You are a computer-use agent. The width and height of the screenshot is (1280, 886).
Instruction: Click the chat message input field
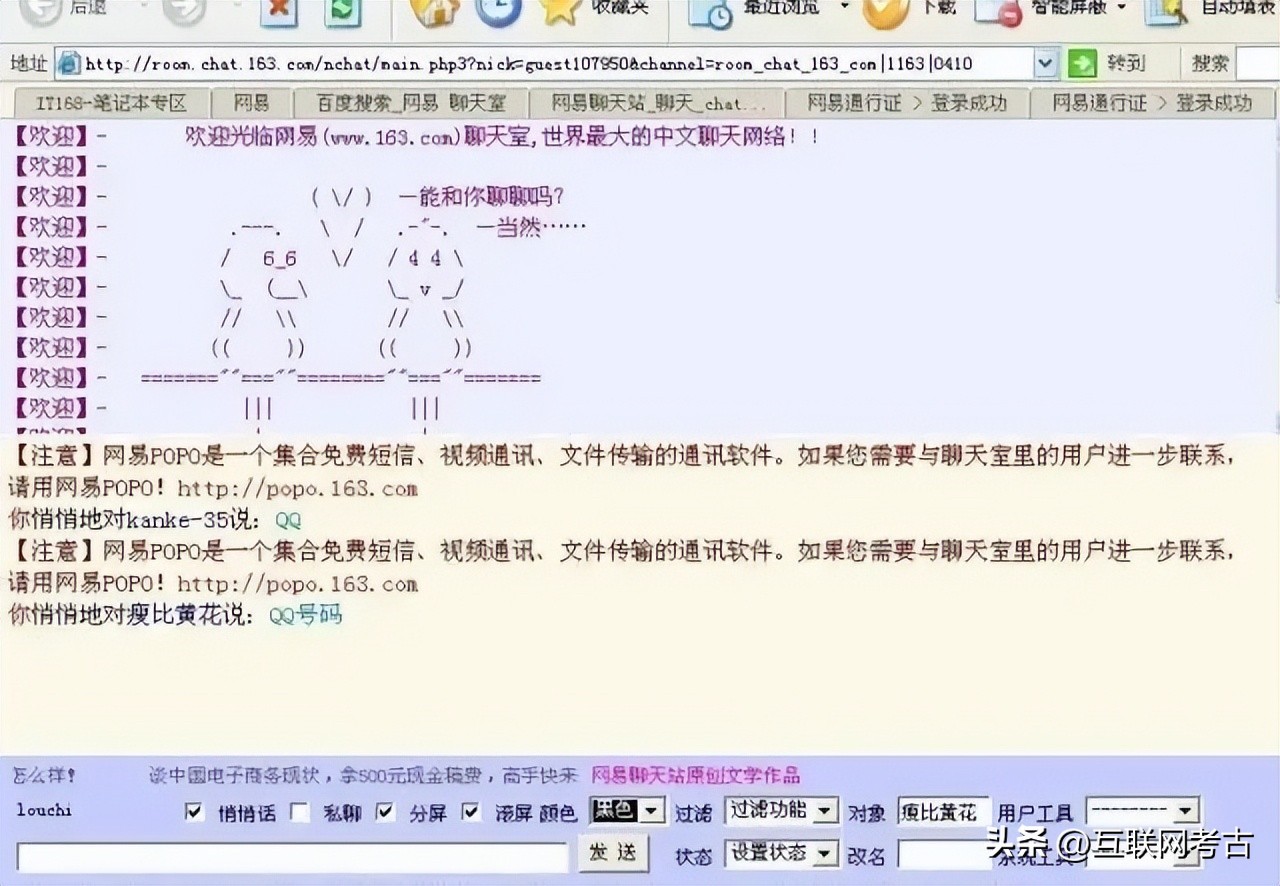292,856
